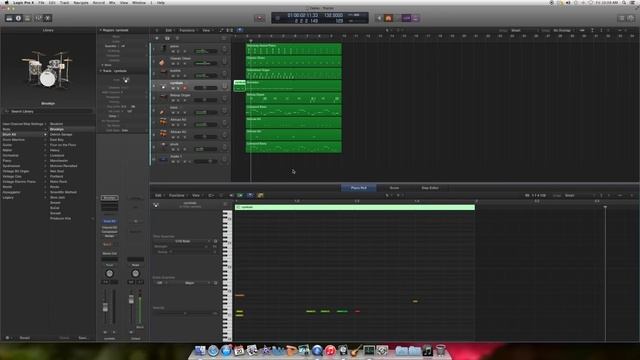Toggle Catch Playhead in Piano Roll
The image size is (640, 360).
point(250,196)
